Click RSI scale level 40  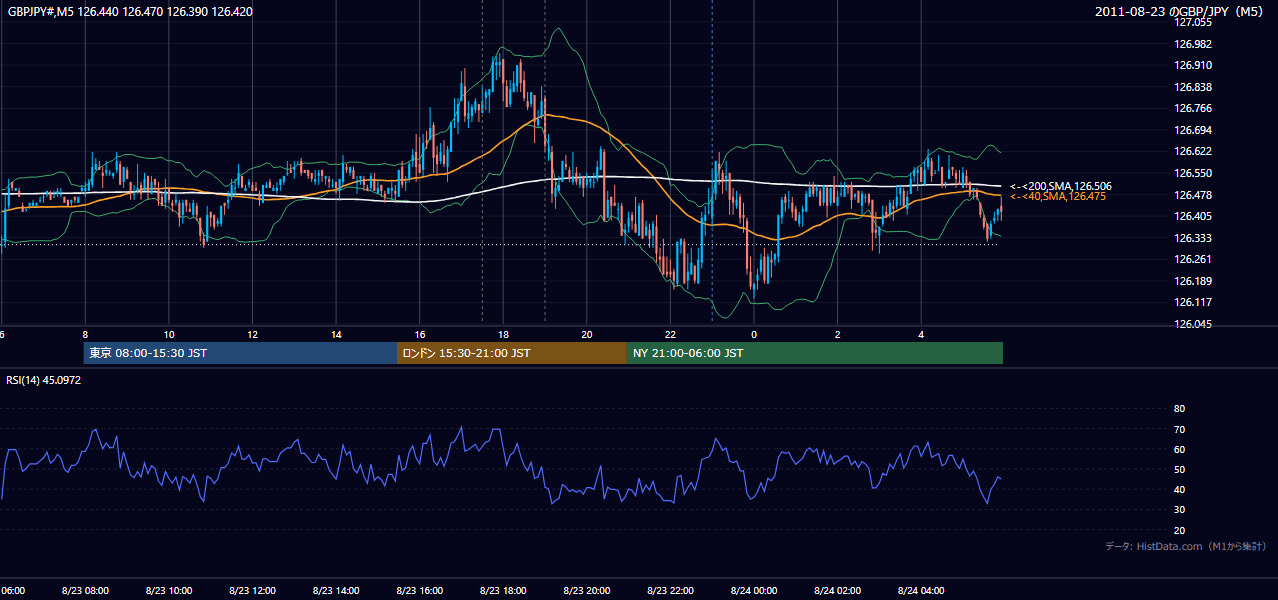1179,489
